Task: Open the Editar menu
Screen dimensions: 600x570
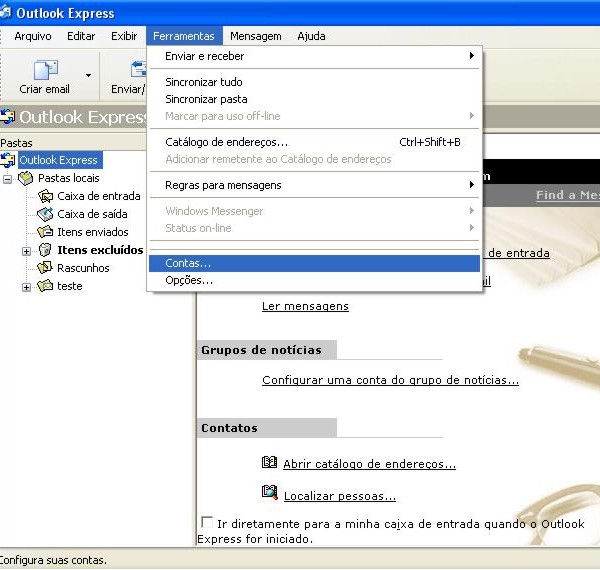Action: (81, 36)
